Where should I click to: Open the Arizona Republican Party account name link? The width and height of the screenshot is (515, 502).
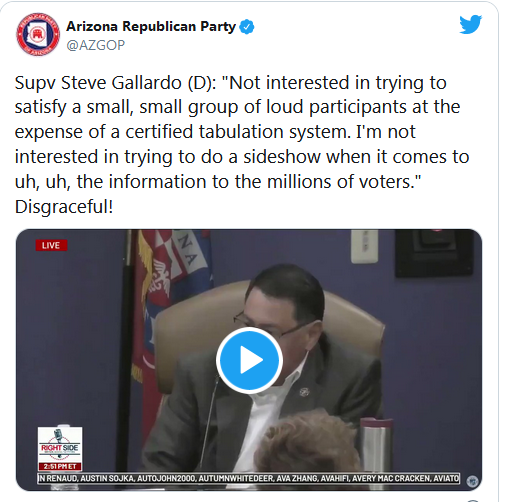[x=151, y=26]
